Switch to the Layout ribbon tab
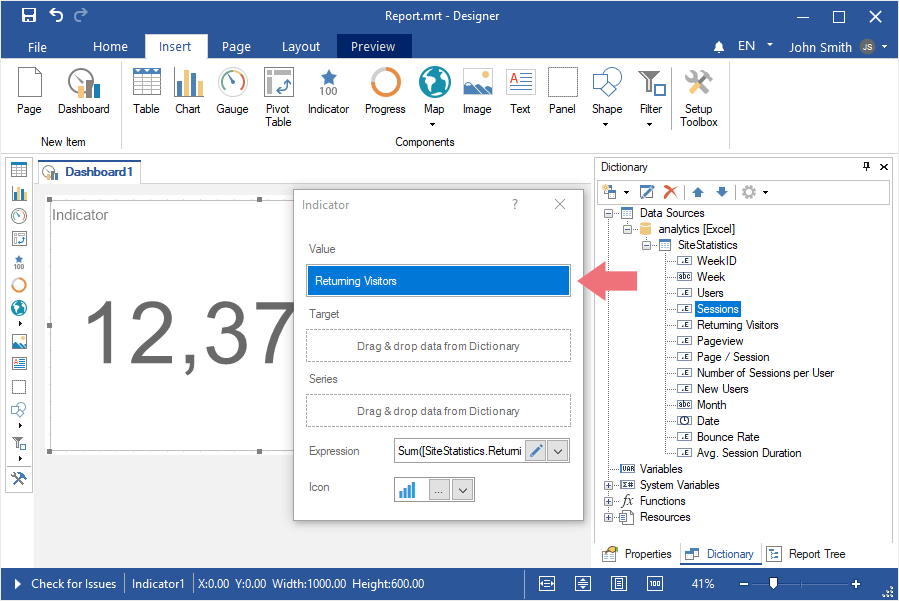The width and height of the screenshot is (899, 601). (300, 47)
